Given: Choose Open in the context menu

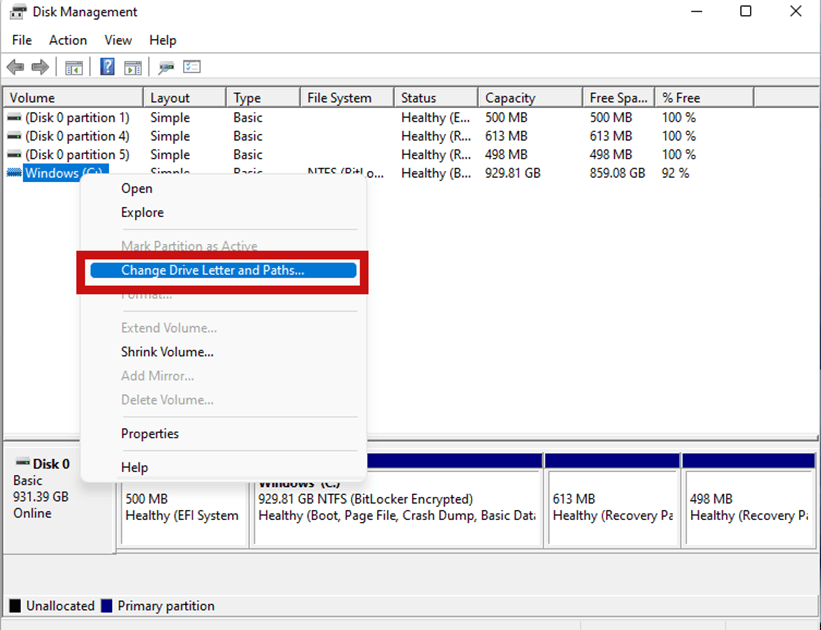Looking at the screenshot, I should click(x=137, y=189).
